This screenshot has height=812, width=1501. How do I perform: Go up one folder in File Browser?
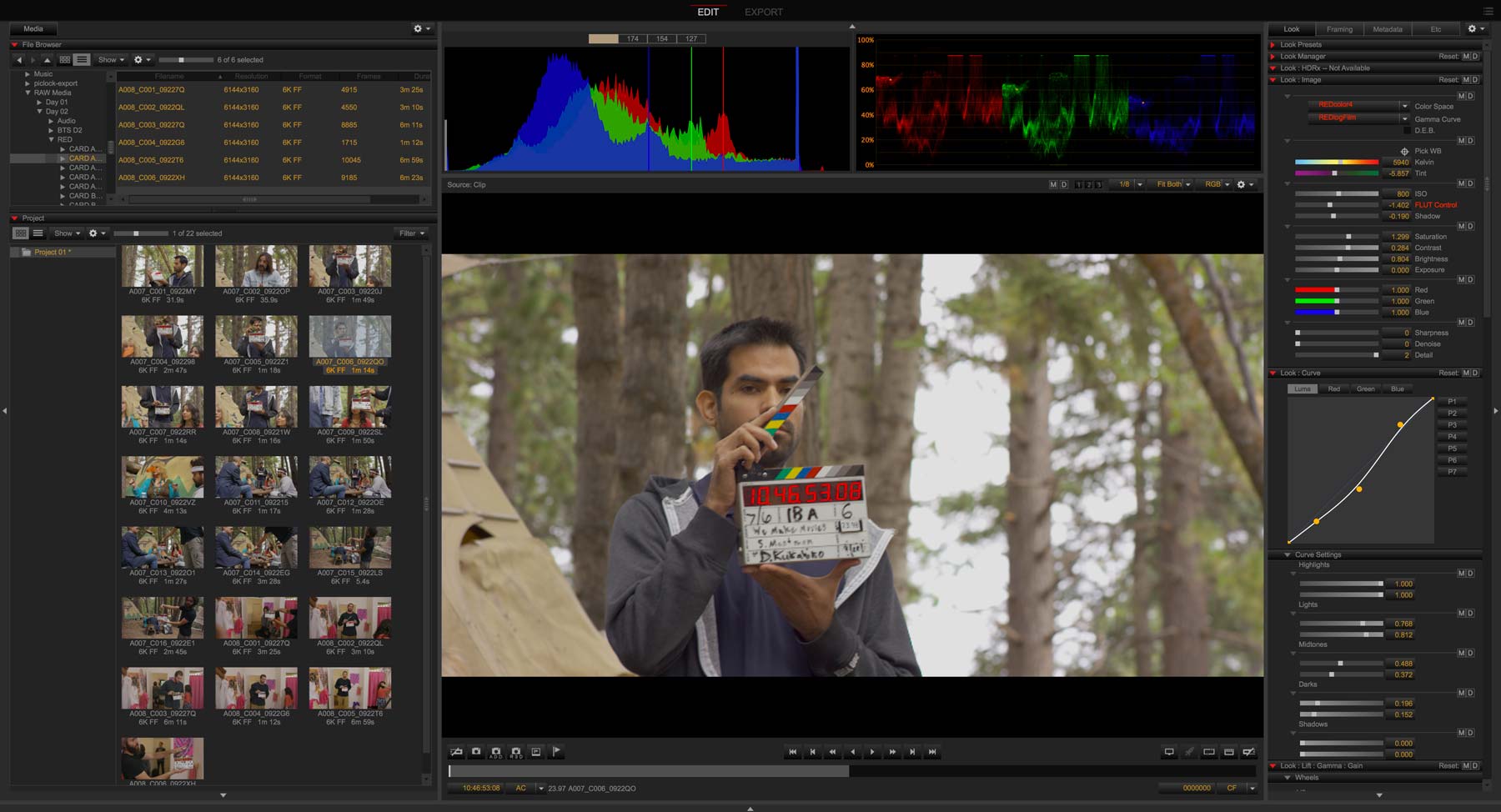pyautogui.click(x=47, y=60)
